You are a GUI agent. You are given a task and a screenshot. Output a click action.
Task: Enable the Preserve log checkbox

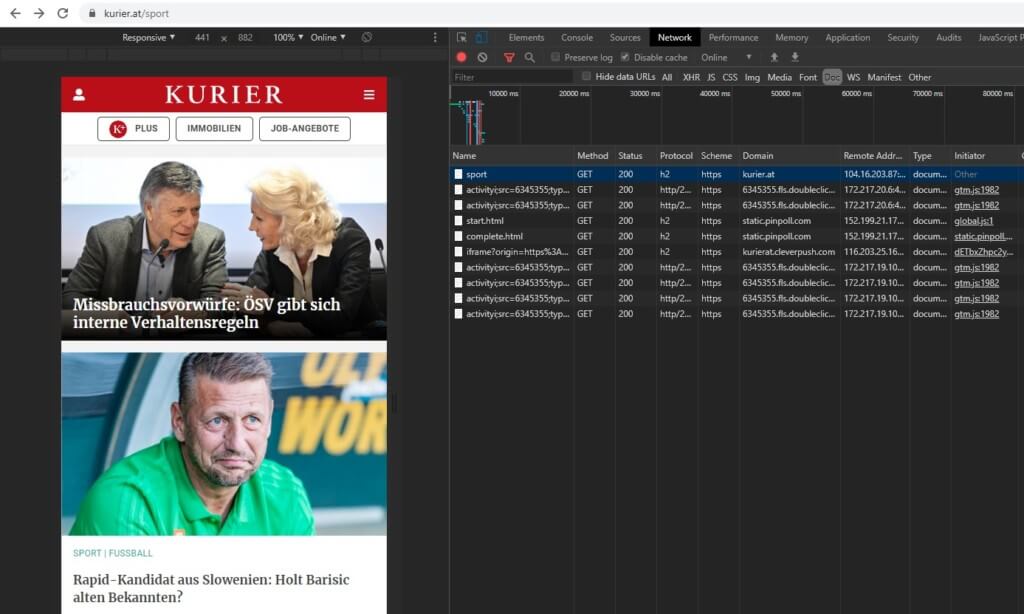556,58
